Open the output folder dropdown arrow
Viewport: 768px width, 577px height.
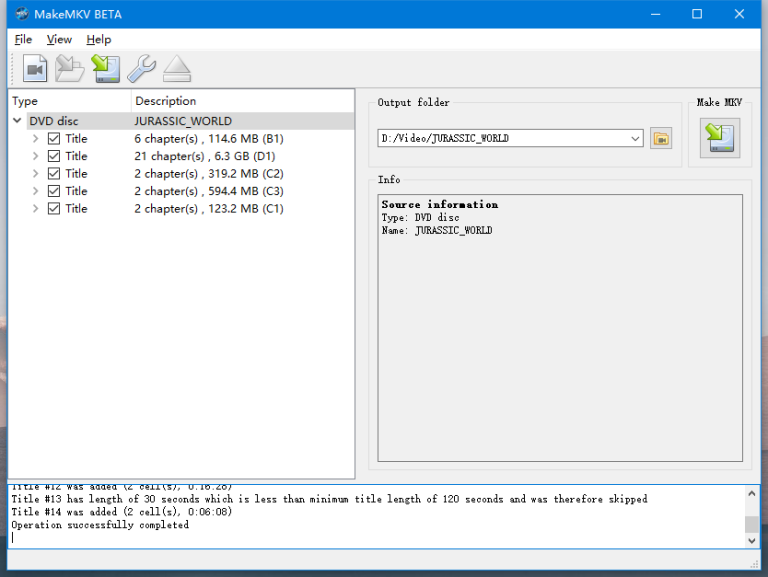click(635, 139)
